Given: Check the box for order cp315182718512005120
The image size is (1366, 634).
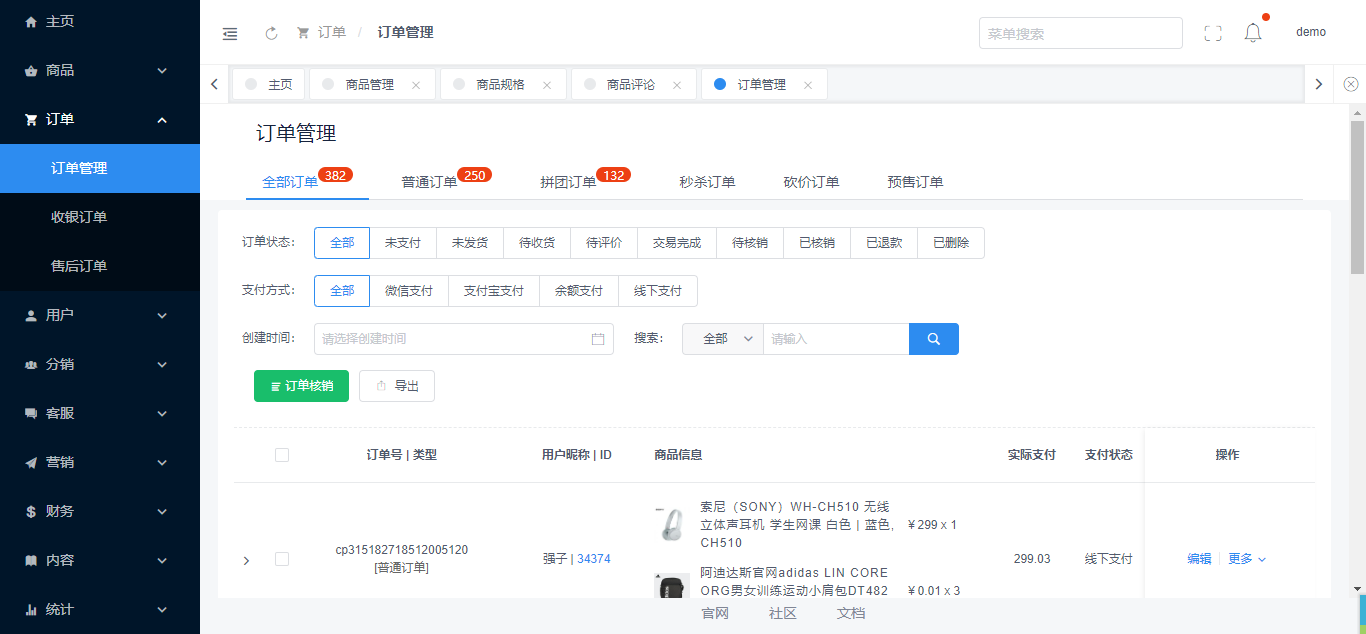Looking at the screenshot, I should pos(282,559).
